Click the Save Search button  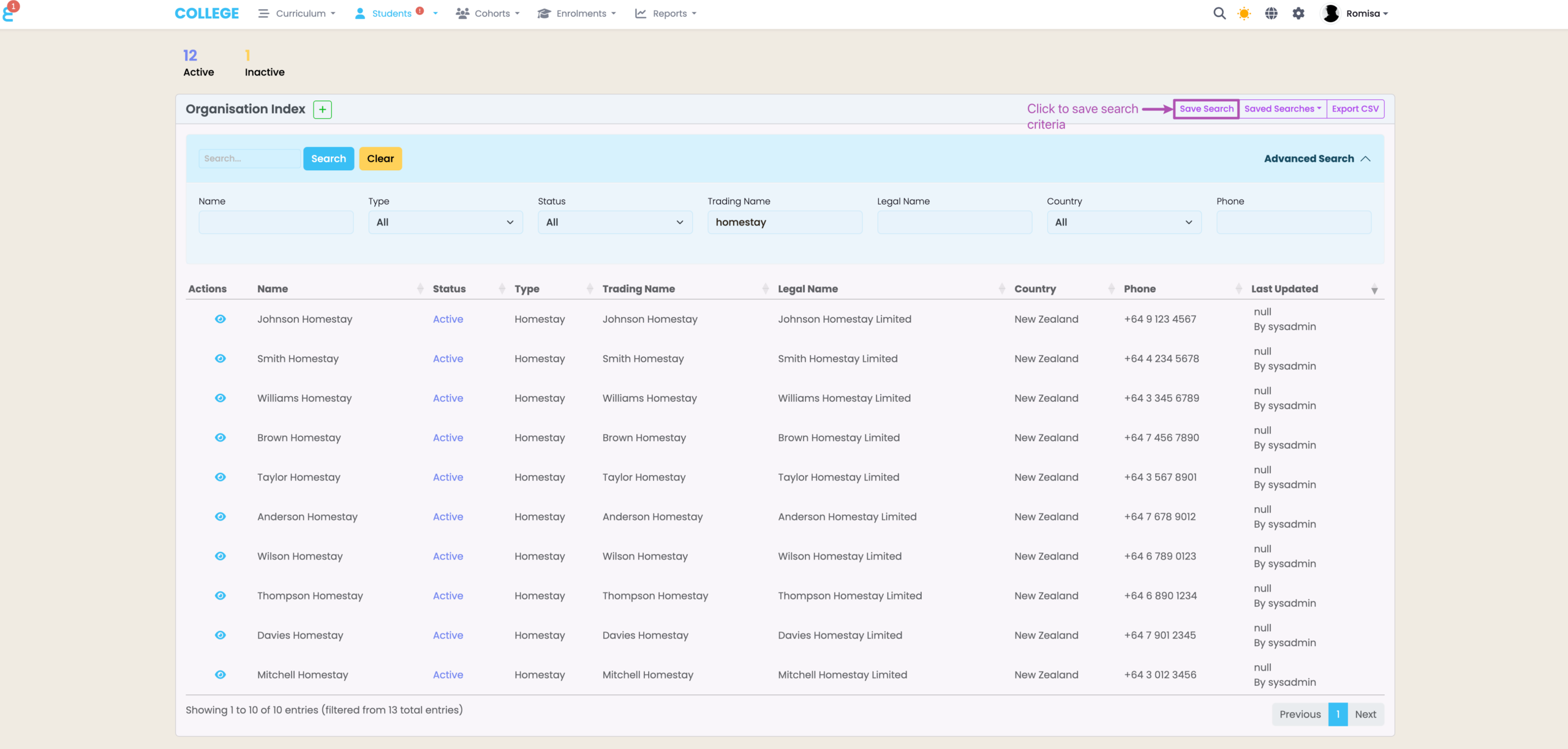(1206, 109)
